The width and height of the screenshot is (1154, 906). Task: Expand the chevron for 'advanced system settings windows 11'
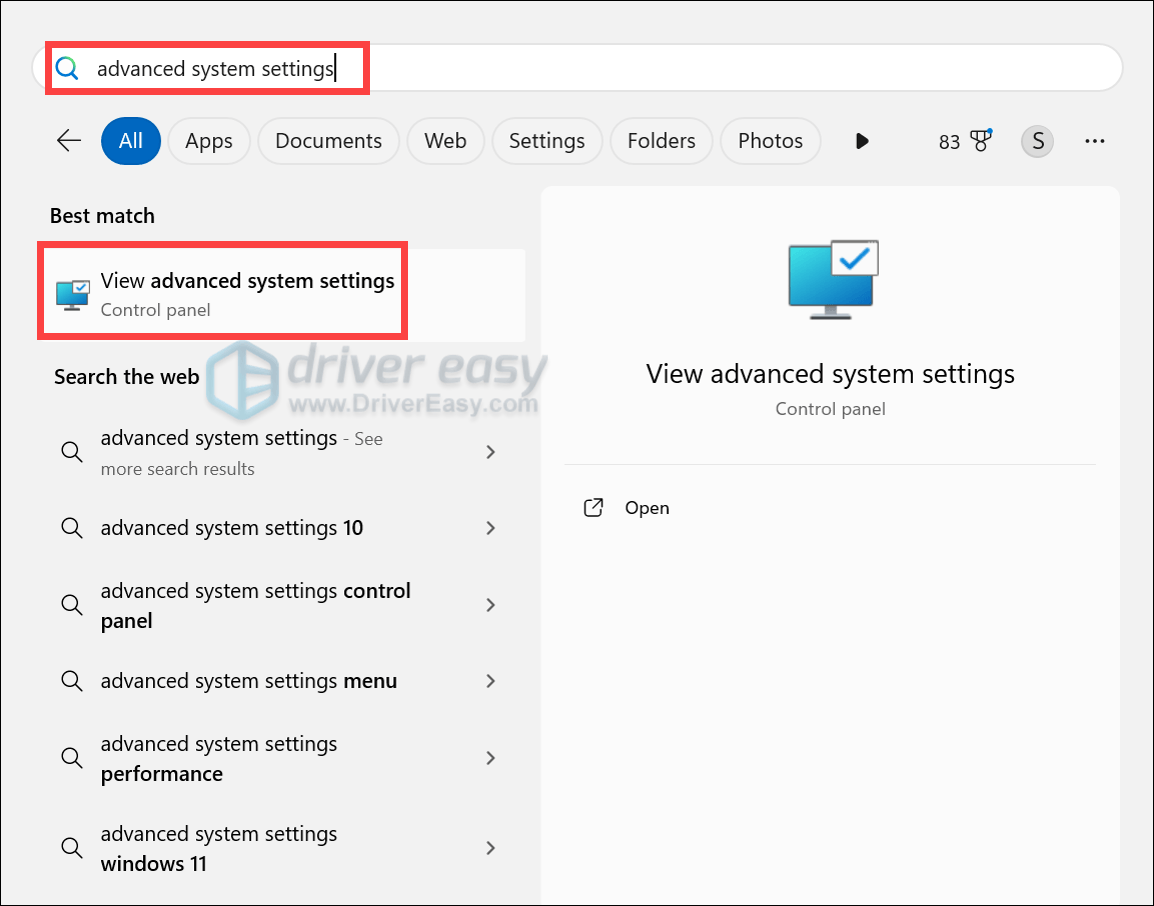coord(490,848)
